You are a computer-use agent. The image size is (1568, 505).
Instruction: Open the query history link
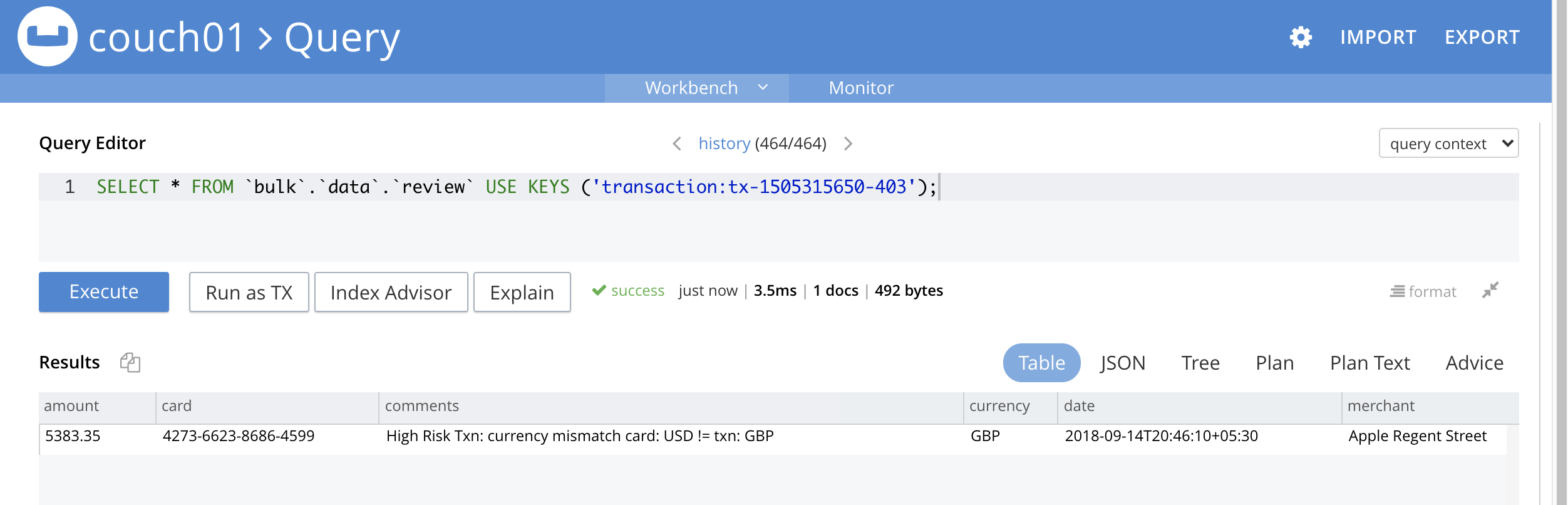[724, 143]
